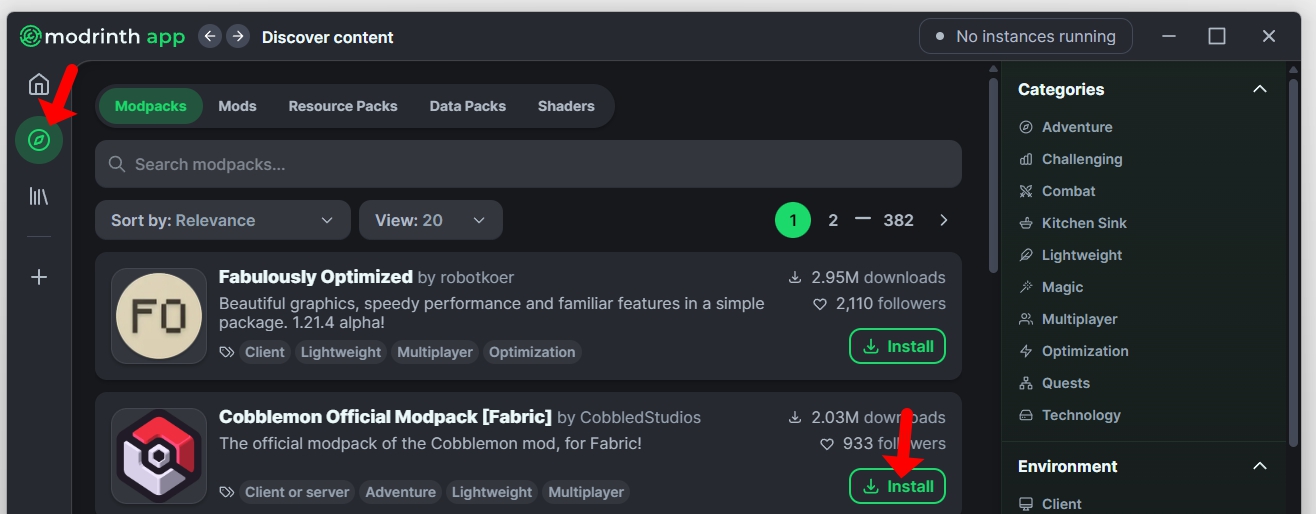Viewport: 1316px width, 514px height.
Task: Go back with the left arrow icon
Action: (209, 37)
